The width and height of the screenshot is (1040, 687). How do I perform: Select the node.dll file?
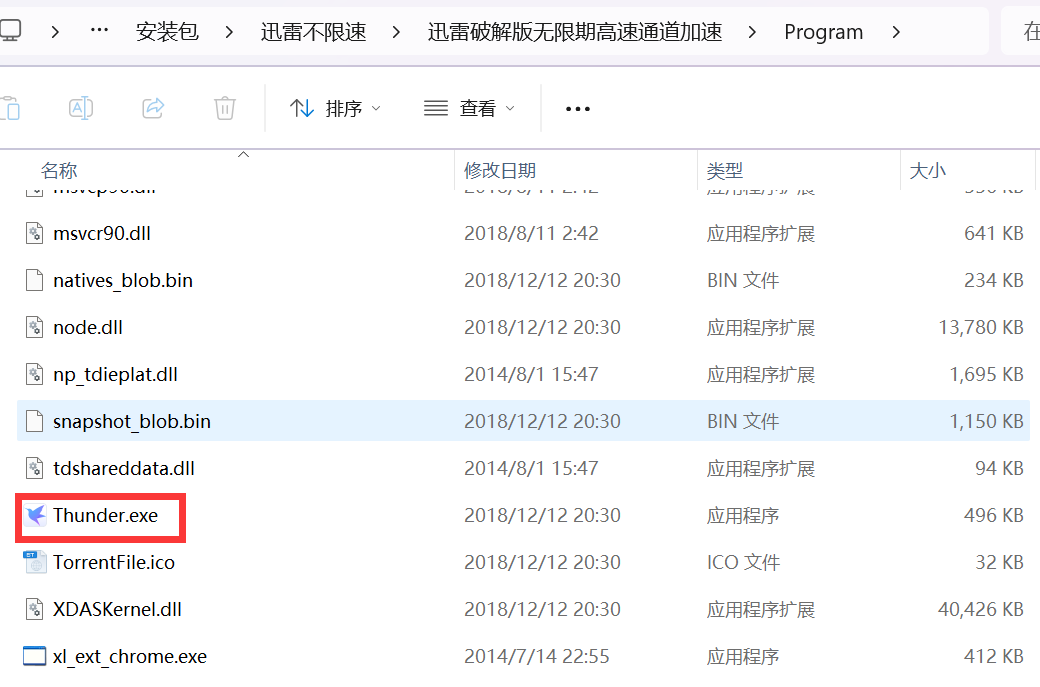pyautogui.click(x=88, y=328)
